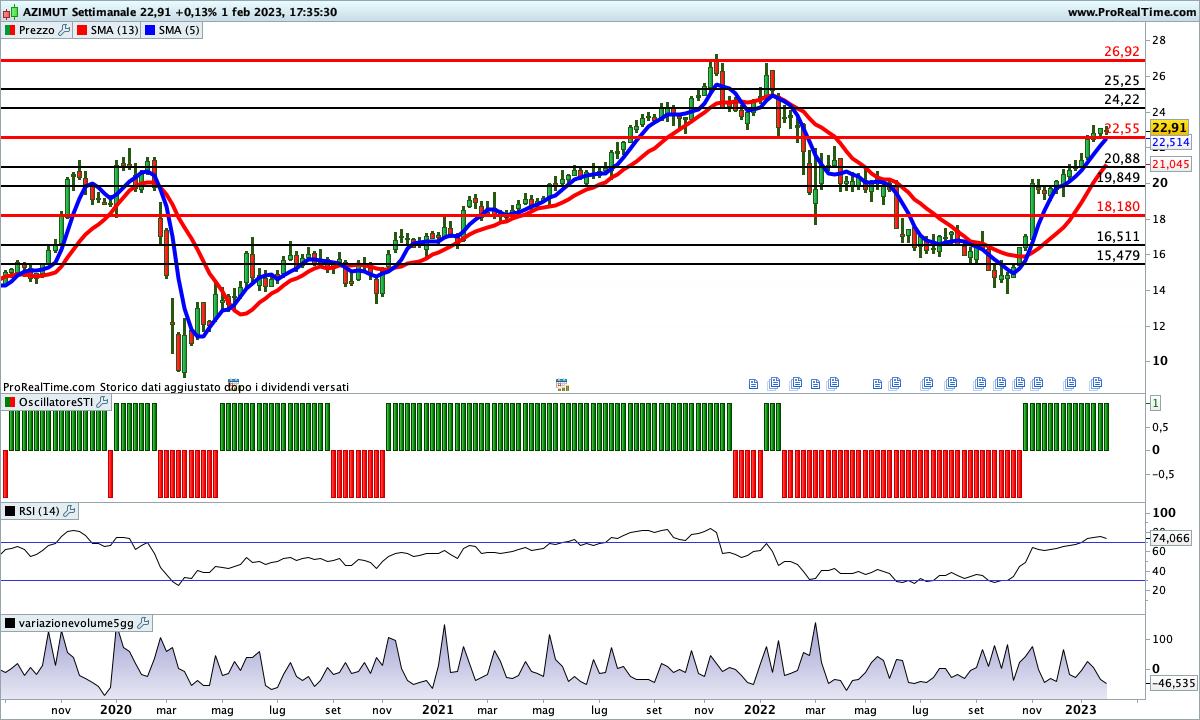Select the red 18,180 support level label
The height and width of the screenshot is (720, 1200).
pos(1119,206)
